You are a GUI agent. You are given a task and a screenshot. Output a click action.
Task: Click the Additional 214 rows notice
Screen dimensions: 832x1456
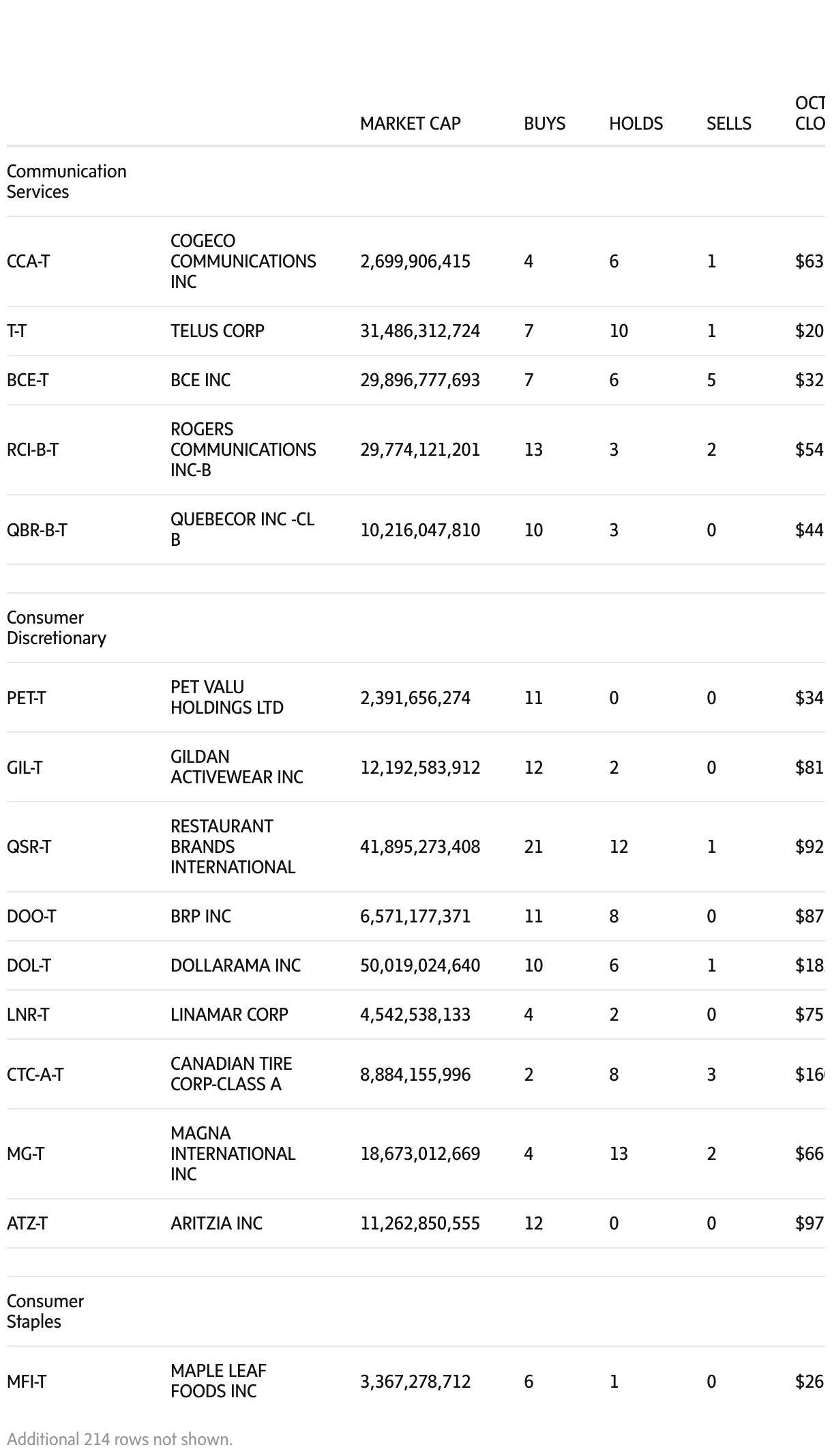click(x=120, y=1439)
